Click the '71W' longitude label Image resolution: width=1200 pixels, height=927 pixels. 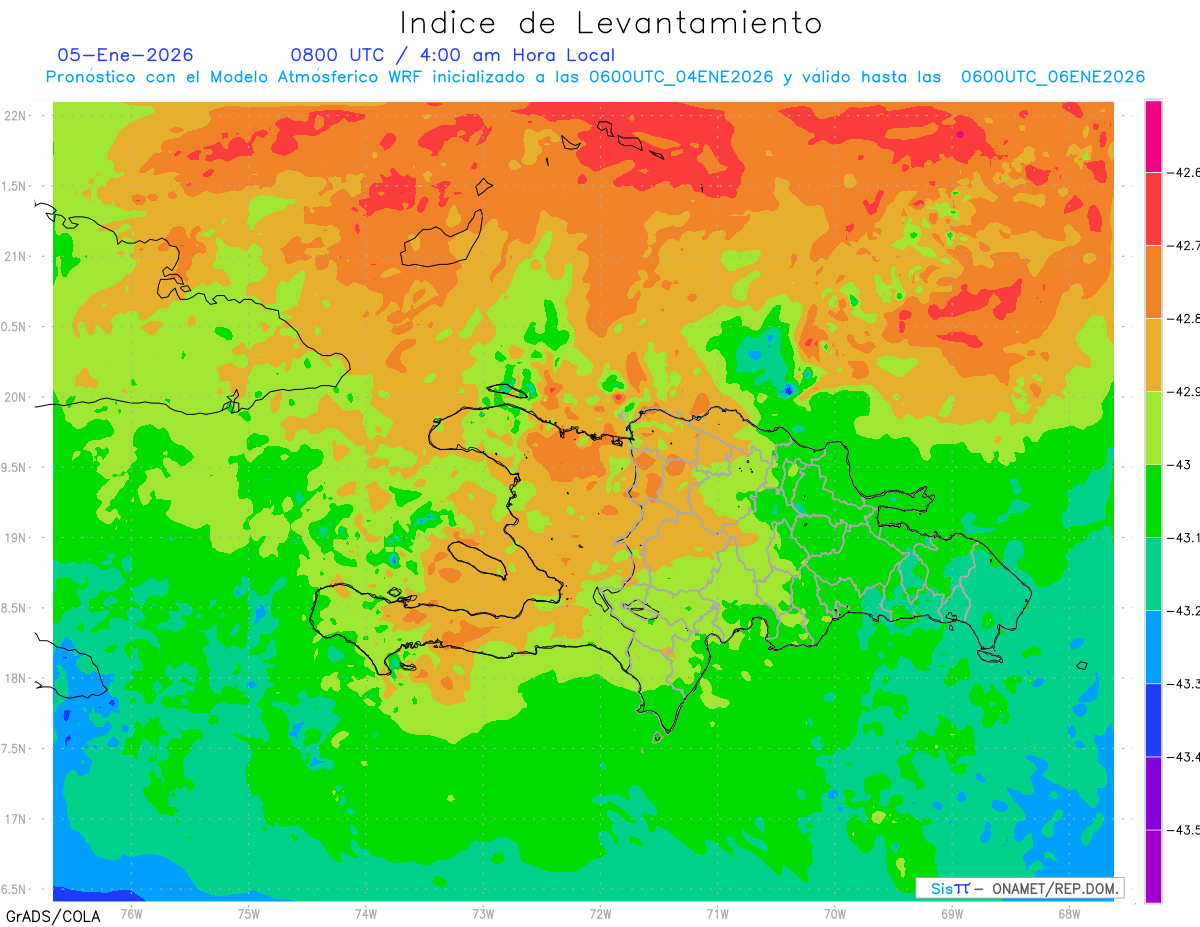point(717,914)
